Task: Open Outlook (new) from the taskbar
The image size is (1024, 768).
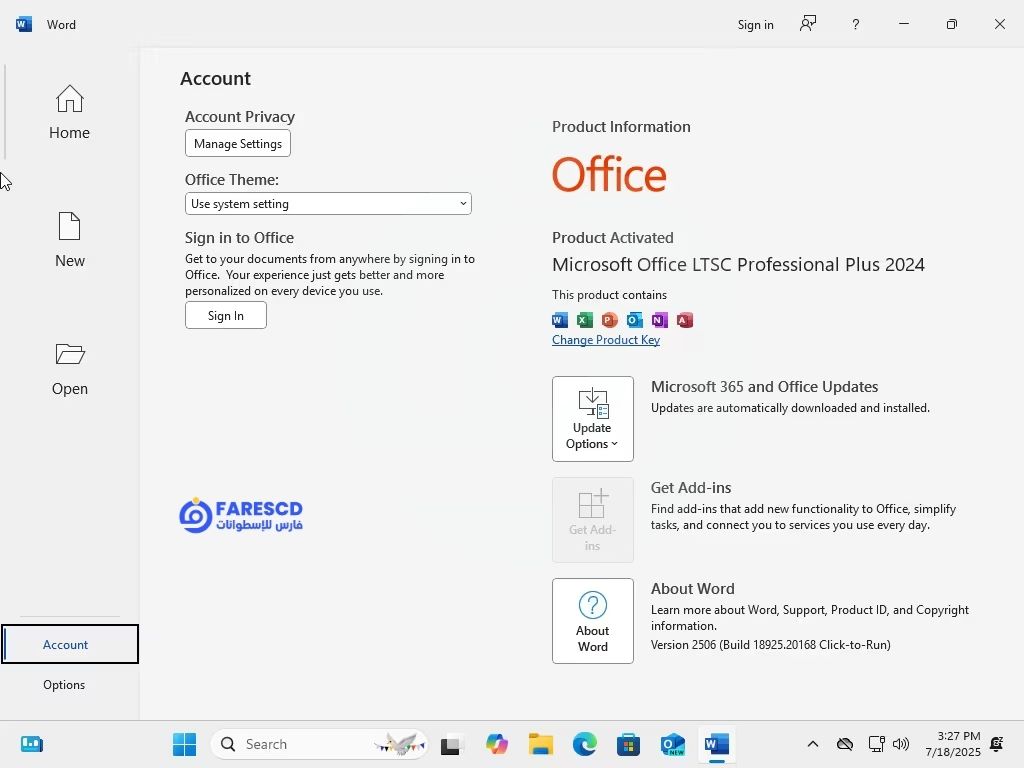Action: click(x=673, y=744)
